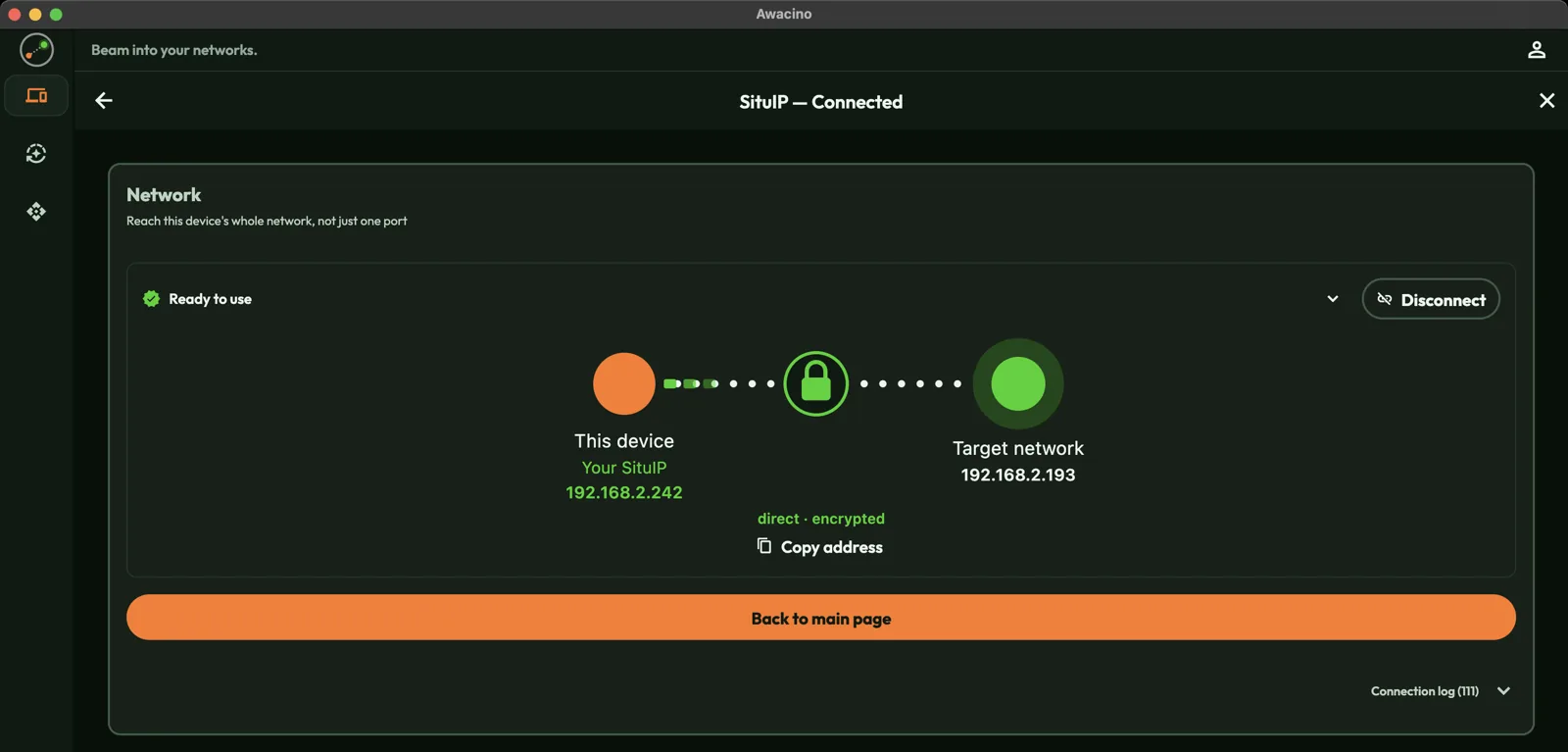Click Back to main page button
The width and height of the screenshot is (1568, 752).
tap(821, 618)
